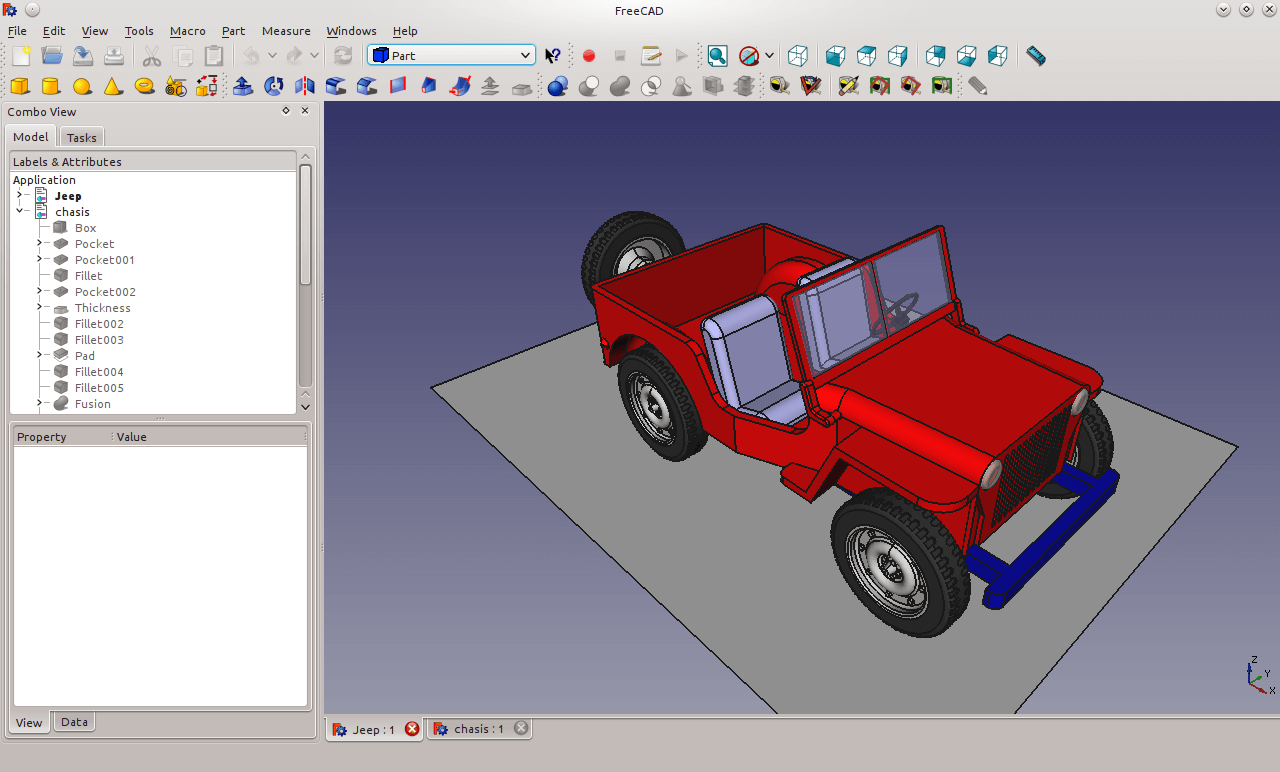Open a document with the Open icon
The height and width of the screenshot is (772, 1280).
pyautogui.click(x=51, y=56)
